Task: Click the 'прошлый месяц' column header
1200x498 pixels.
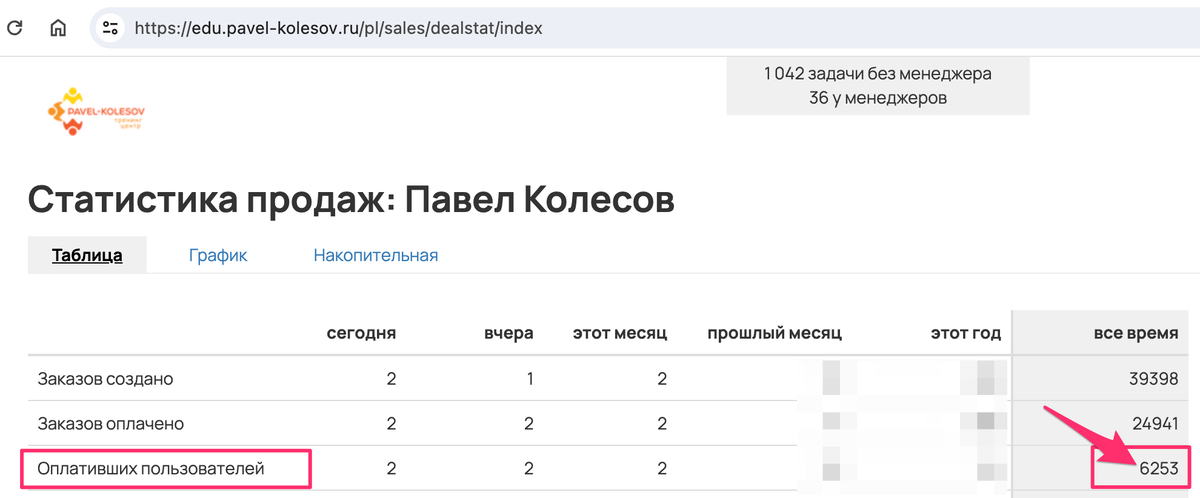Action: click(775, 333)
